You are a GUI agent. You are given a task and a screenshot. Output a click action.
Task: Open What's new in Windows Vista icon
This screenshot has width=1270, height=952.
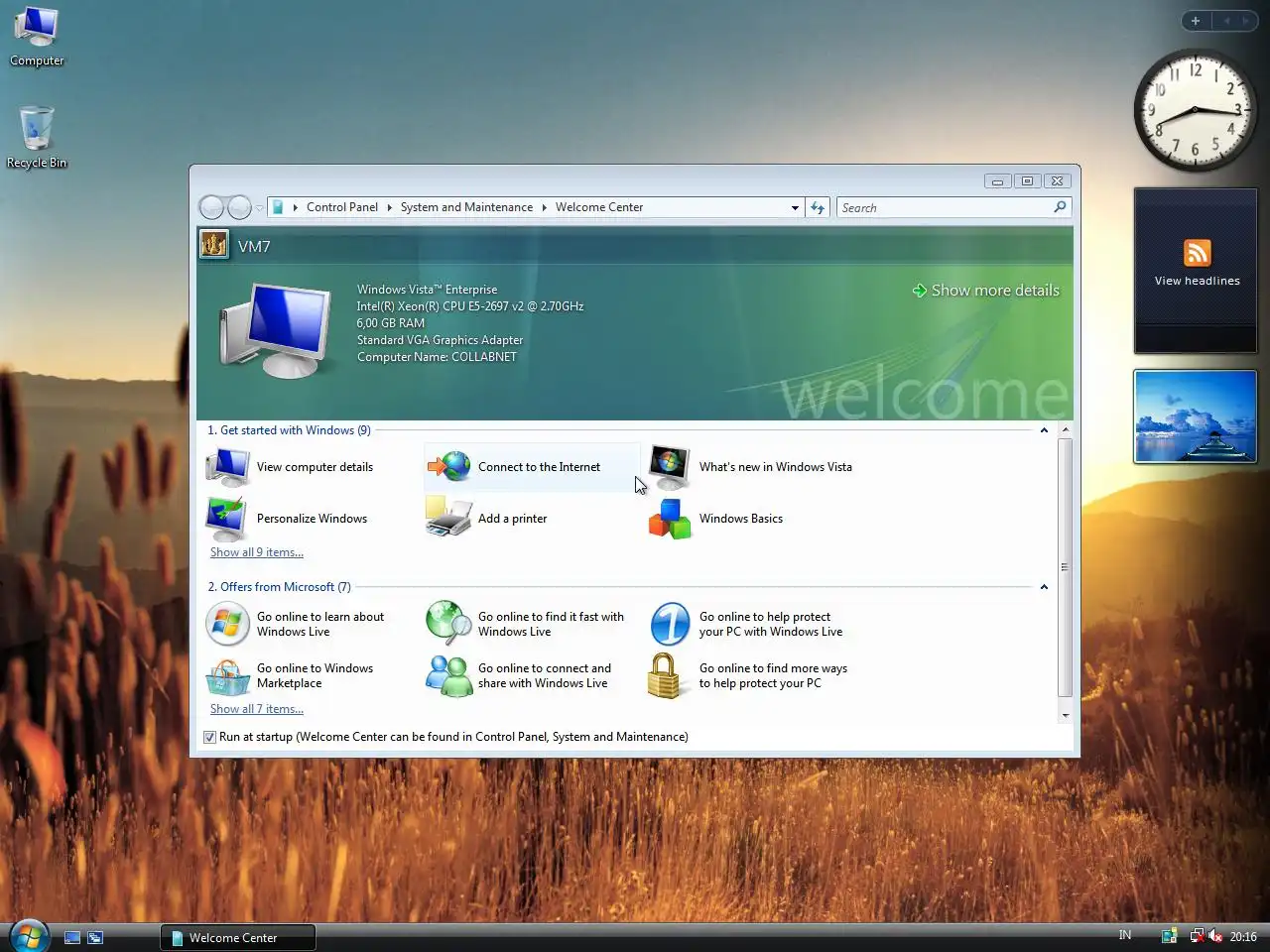[x=670, y=467]
